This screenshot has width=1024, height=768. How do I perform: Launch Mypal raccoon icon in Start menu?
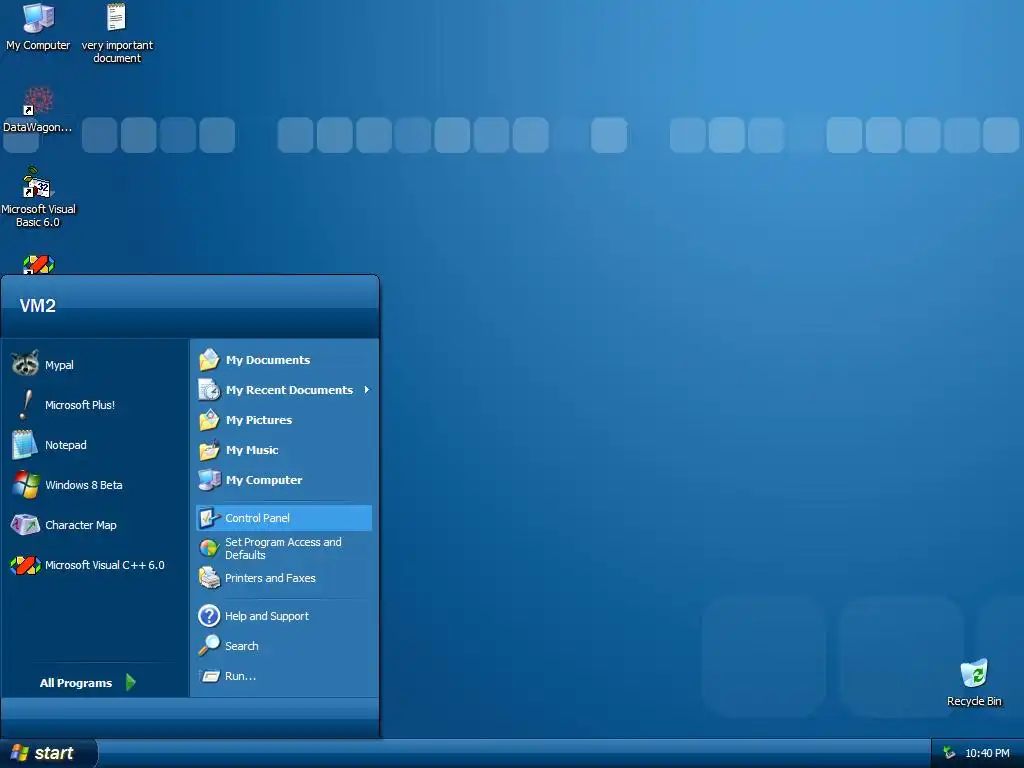(x=25, y=364)
